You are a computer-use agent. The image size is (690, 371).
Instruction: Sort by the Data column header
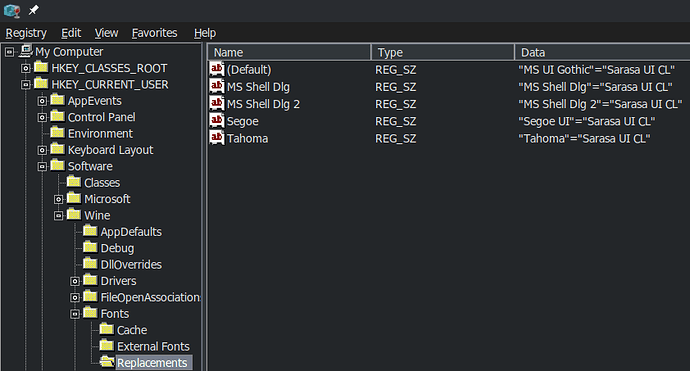pos(602,52)
